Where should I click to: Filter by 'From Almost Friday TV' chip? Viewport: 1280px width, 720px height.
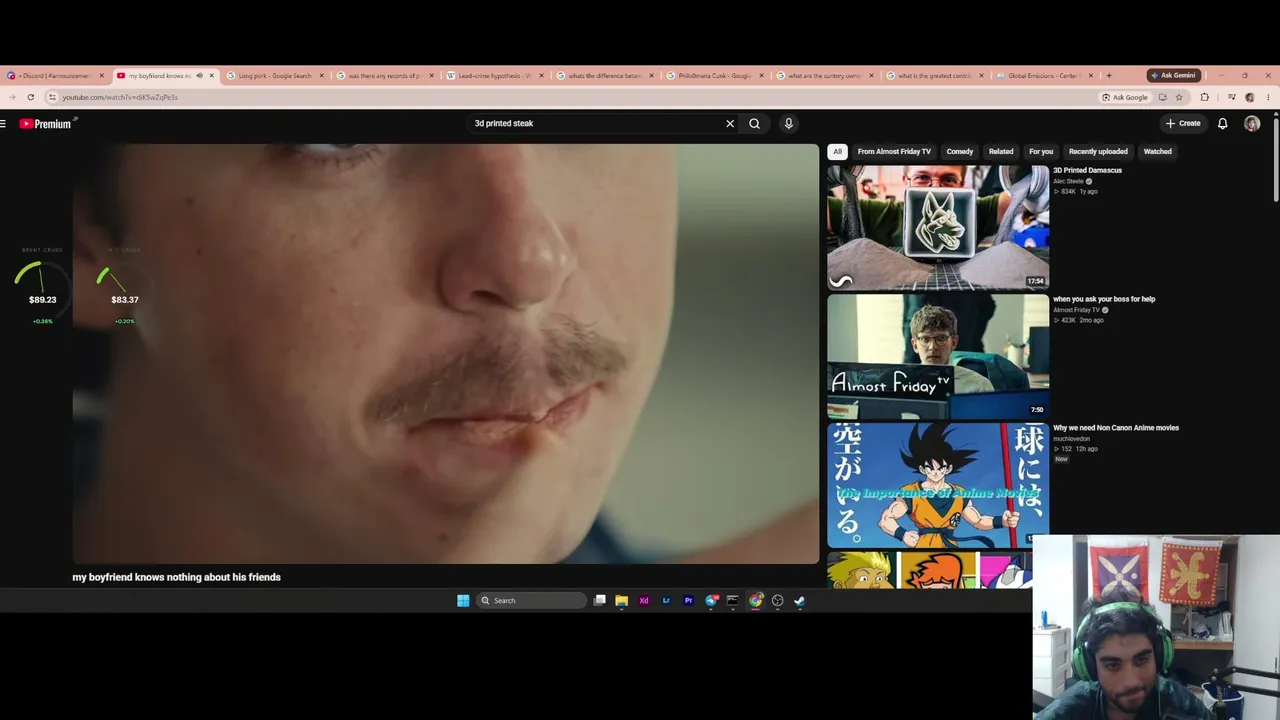click(894, 152)
